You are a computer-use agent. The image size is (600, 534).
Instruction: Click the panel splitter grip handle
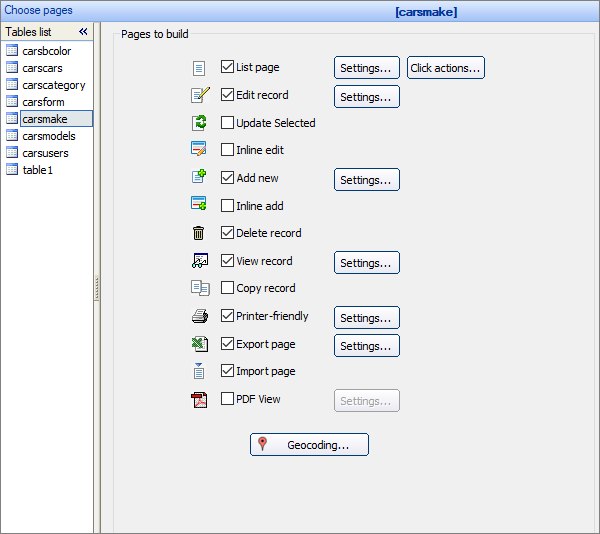point(97,288)
